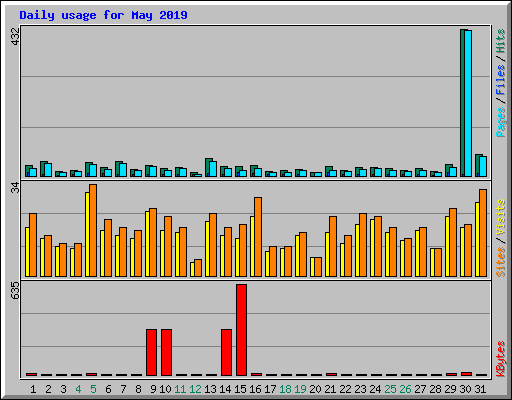The height and width of the screenshot is (400, 512).
Task: Click the cyan pages bar for day 31
Action: tap(483, 166)
